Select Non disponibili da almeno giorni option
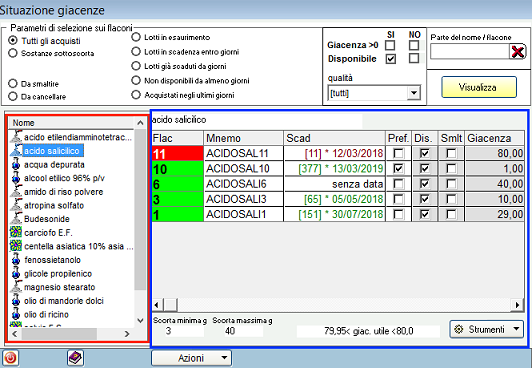The image size is (532, 368). click(136, 80)
